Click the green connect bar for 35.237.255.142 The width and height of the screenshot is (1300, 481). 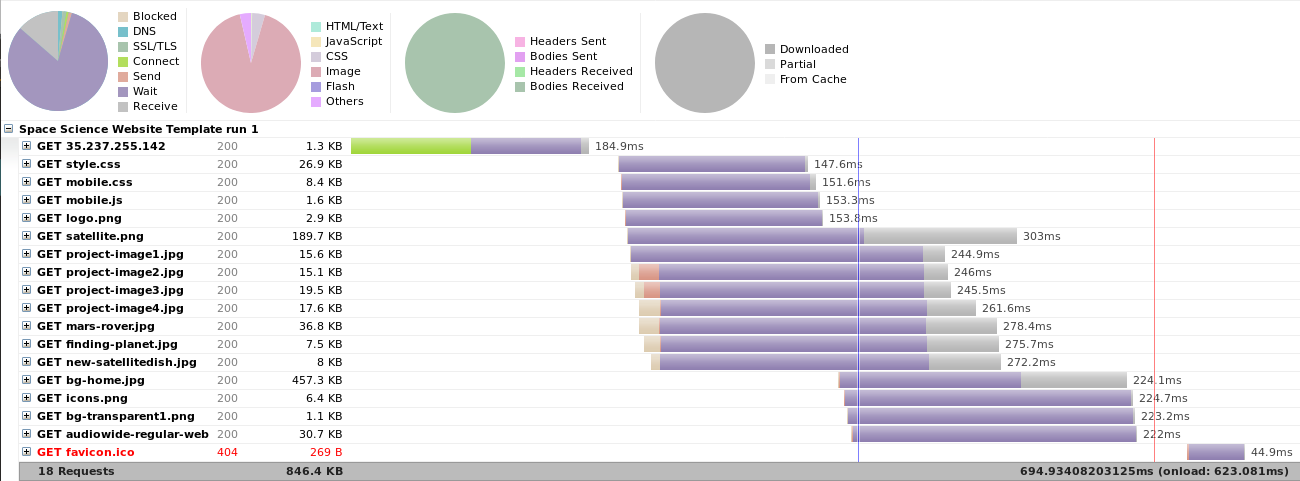tap(410, 146)
